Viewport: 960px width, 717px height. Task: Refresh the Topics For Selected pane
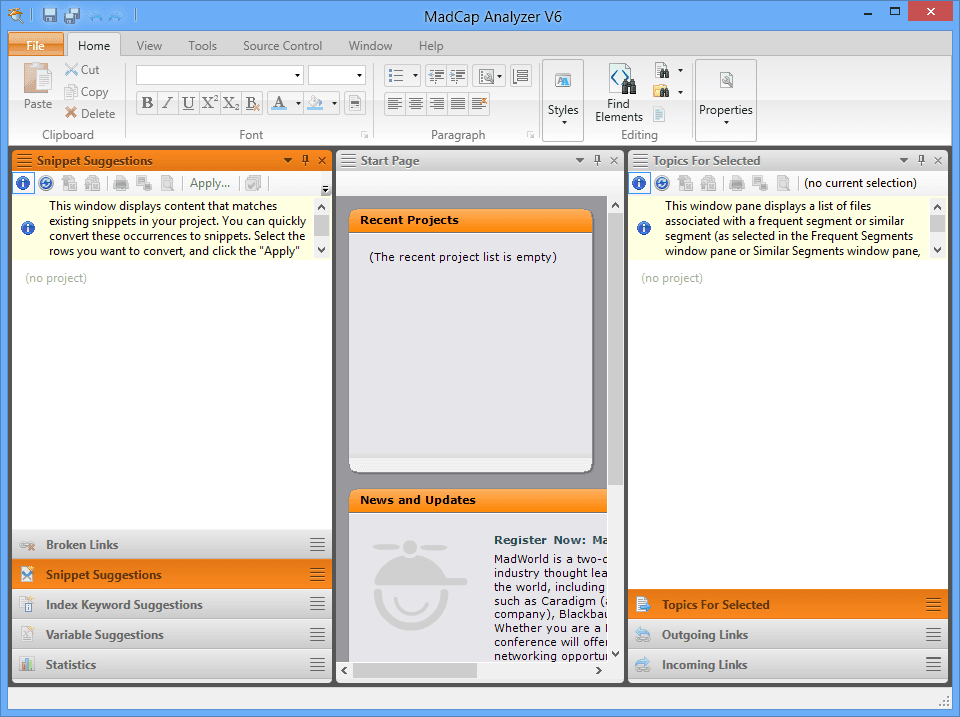[x=662, y=183]
